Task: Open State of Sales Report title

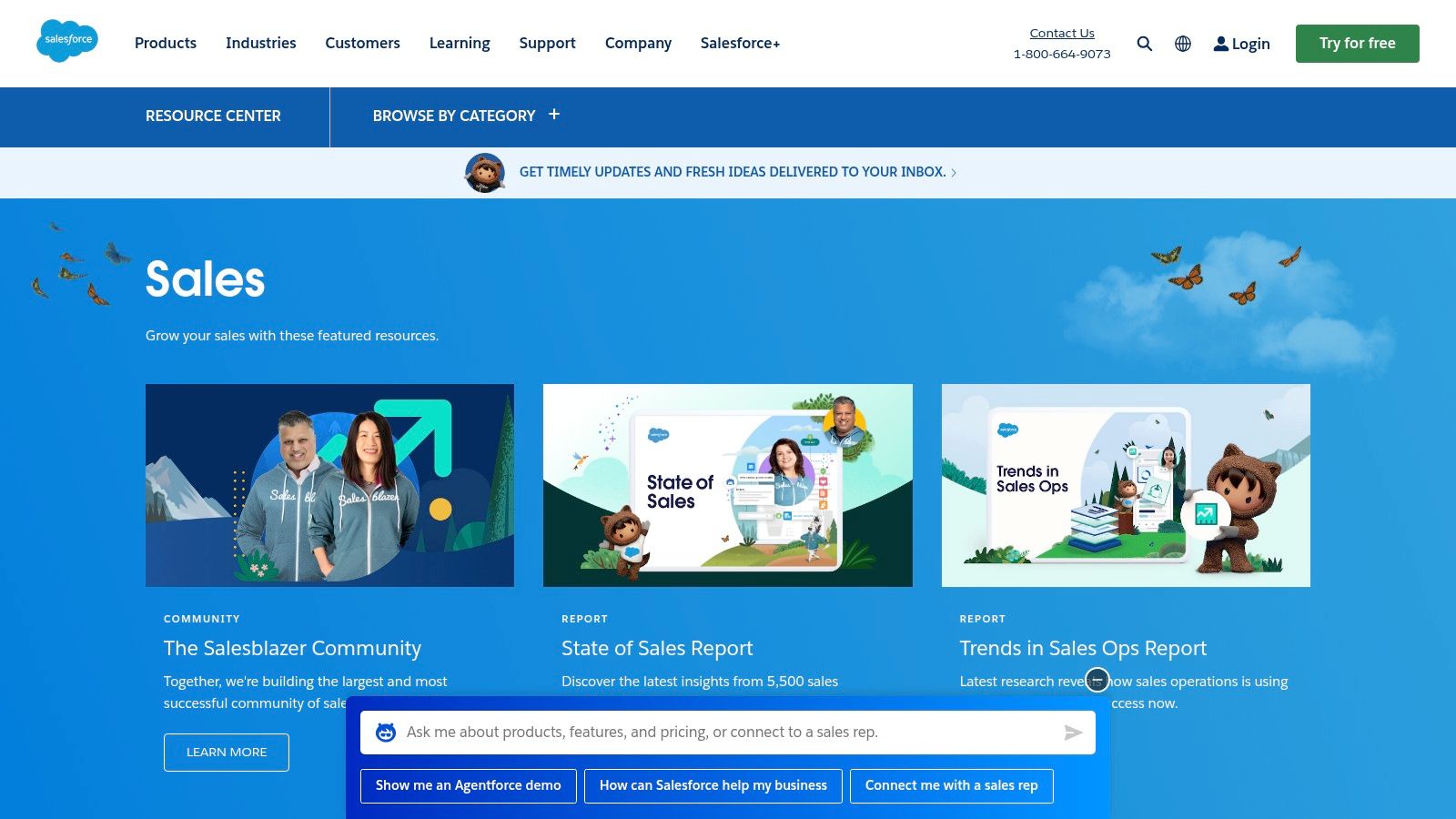Action: pos(657,648)
